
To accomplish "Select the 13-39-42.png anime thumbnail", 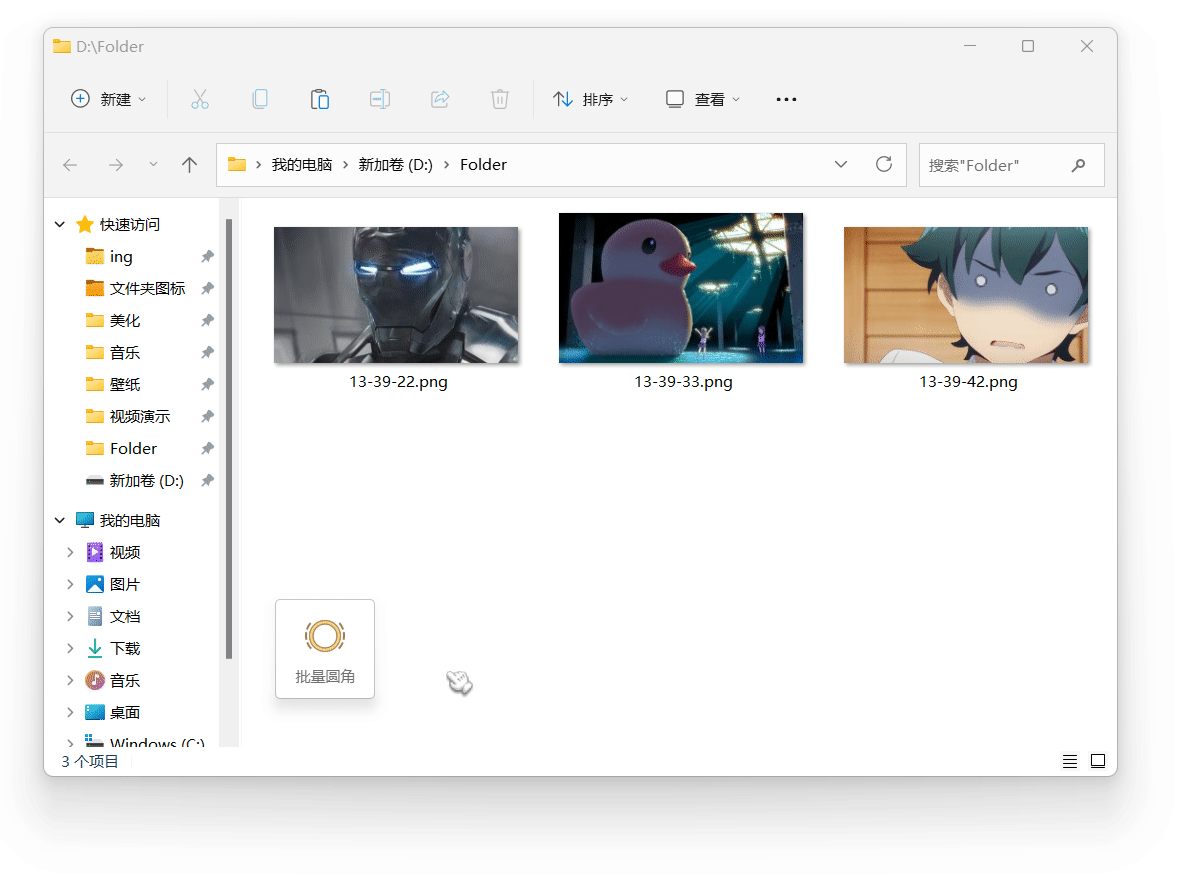I will pos(966,295).
